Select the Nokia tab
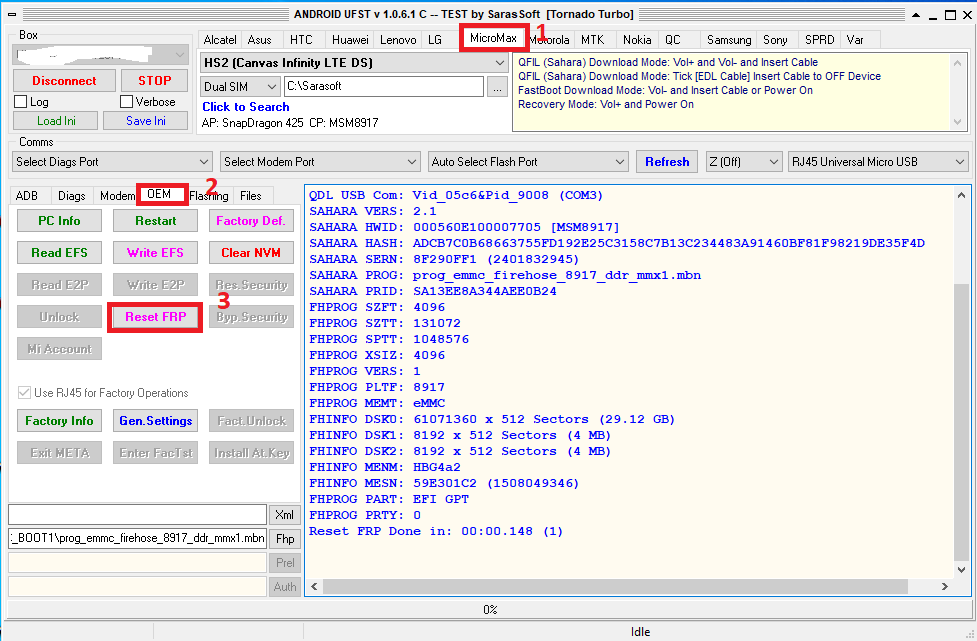This screenshot has height=641, width=977. (637, 40)
